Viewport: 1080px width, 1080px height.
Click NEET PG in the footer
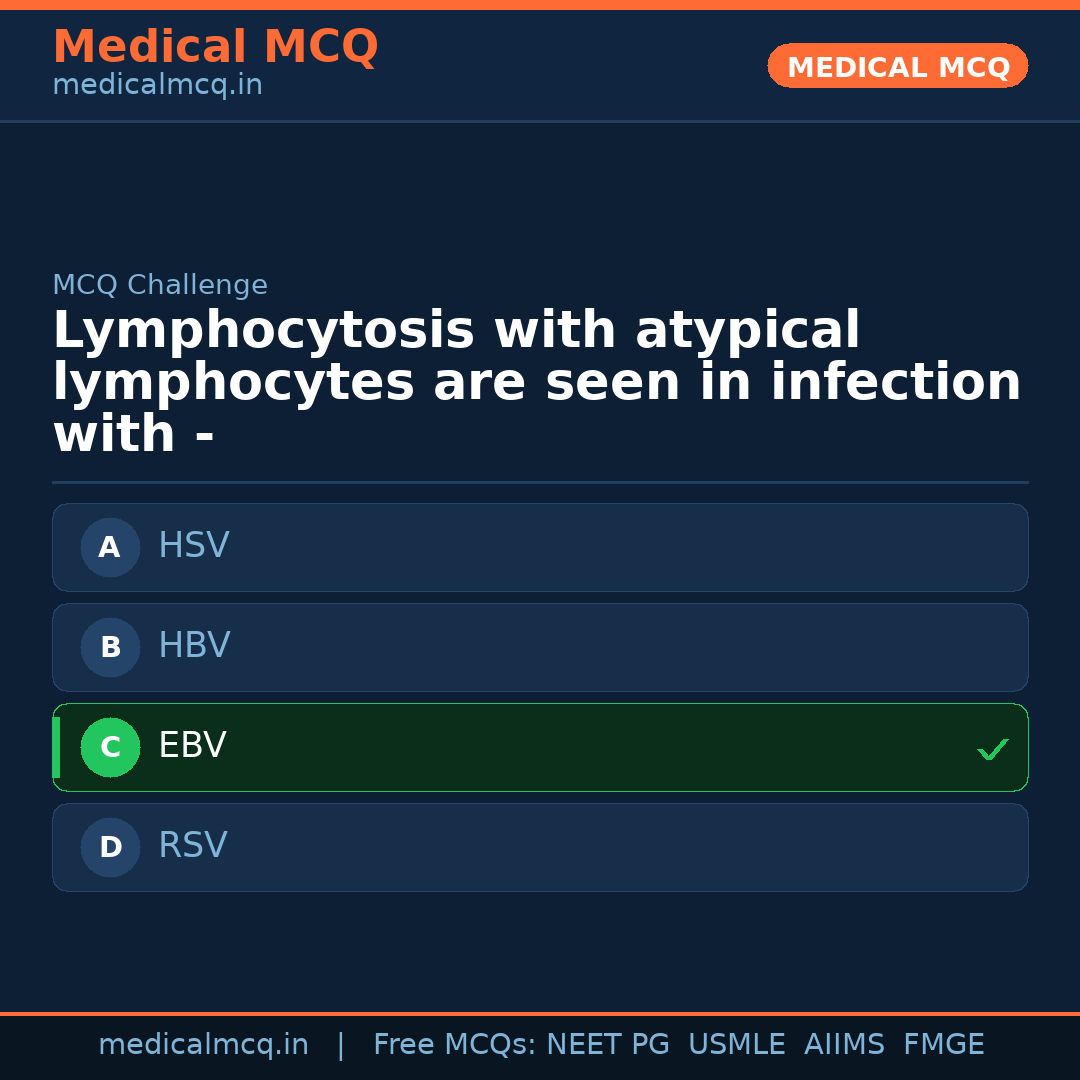pos(608,1045)
